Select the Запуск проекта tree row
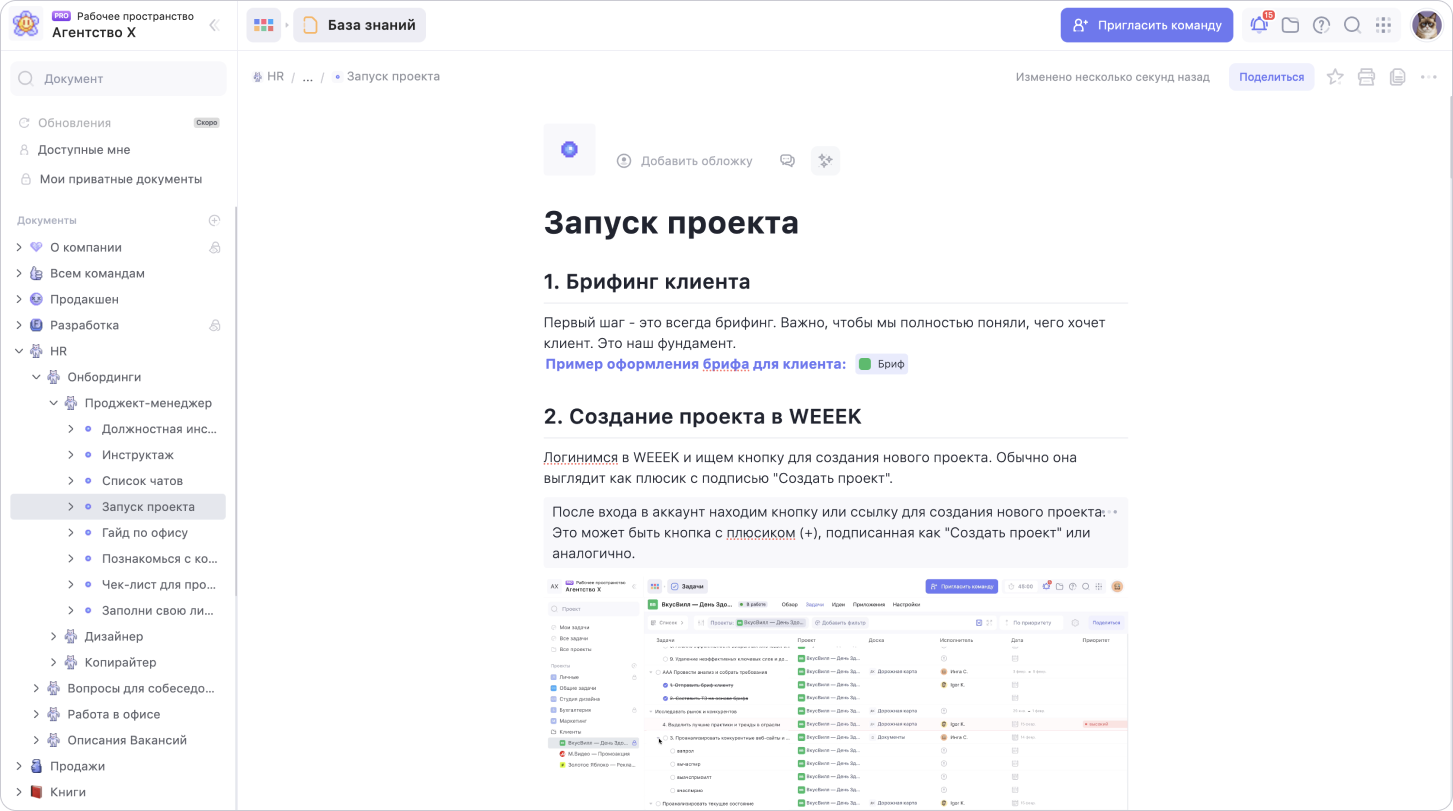 (118, 507)
